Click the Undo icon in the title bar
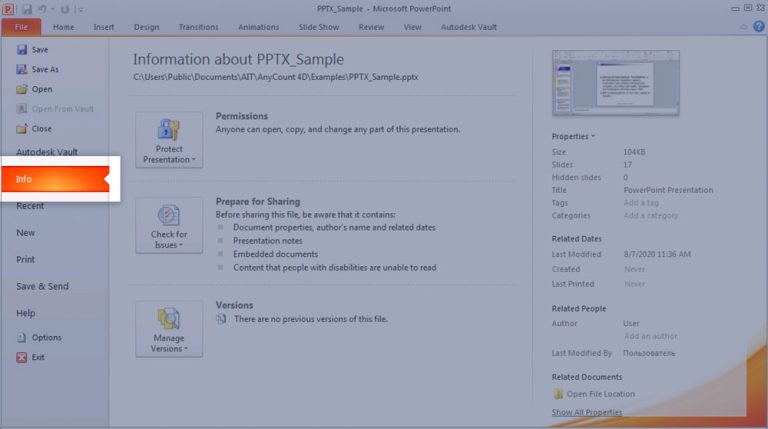Viewport: 768px width, 429px height. click(42, 9)
